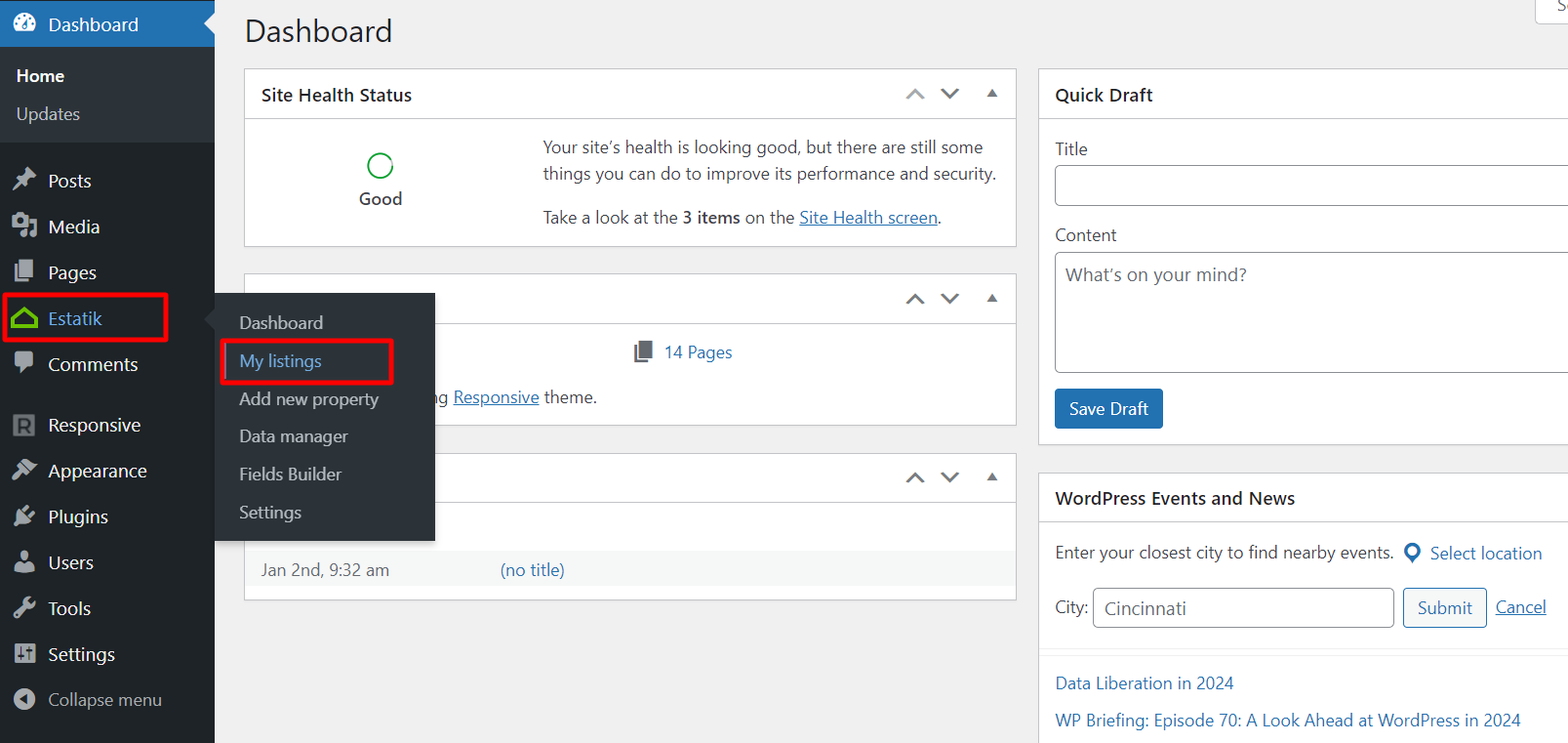Click the pages icon beside 14 Pages

(643, 351)
